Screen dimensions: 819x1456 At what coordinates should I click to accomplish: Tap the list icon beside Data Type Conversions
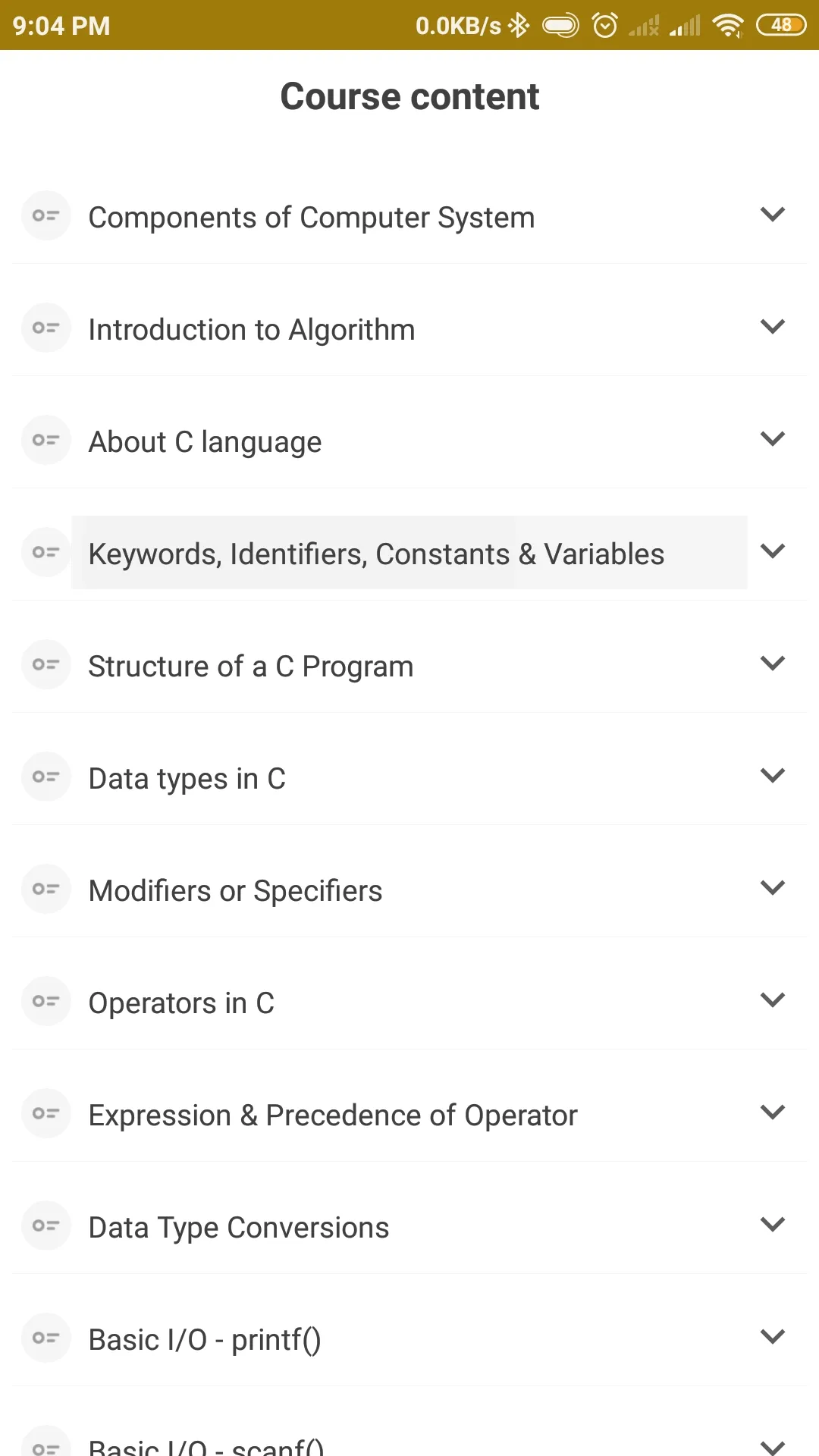coord(45,1225)
